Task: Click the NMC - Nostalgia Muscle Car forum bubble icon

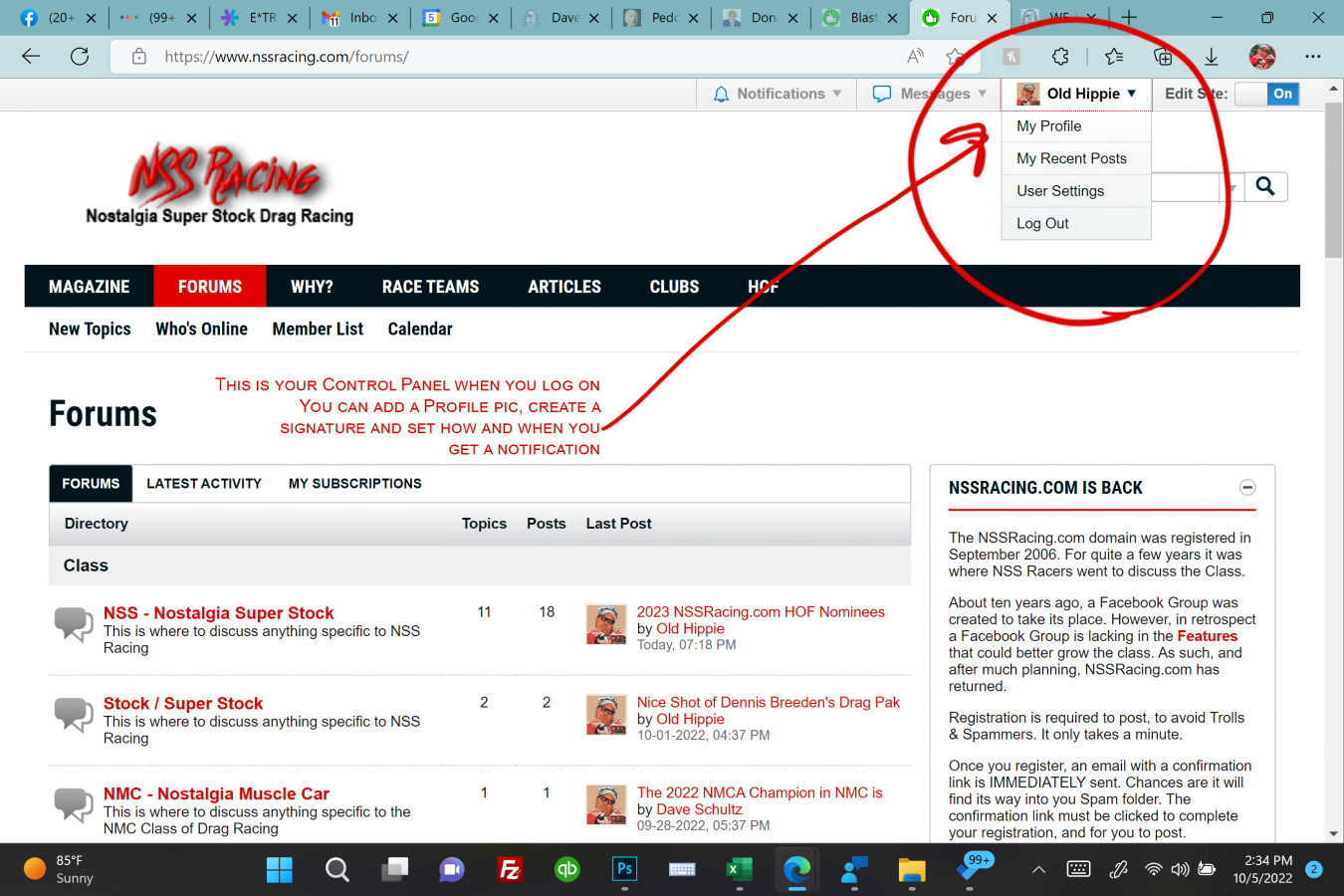Action: coord(74,804)
